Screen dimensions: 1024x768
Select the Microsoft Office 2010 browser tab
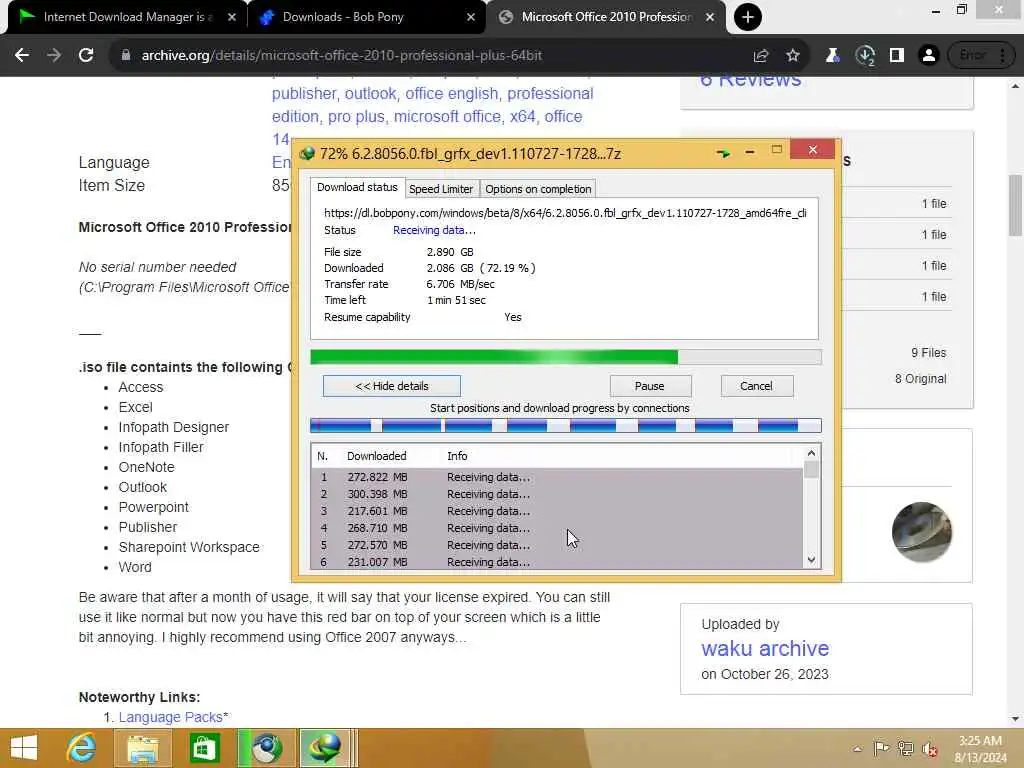pyautogui.click(x=605, y=17)
